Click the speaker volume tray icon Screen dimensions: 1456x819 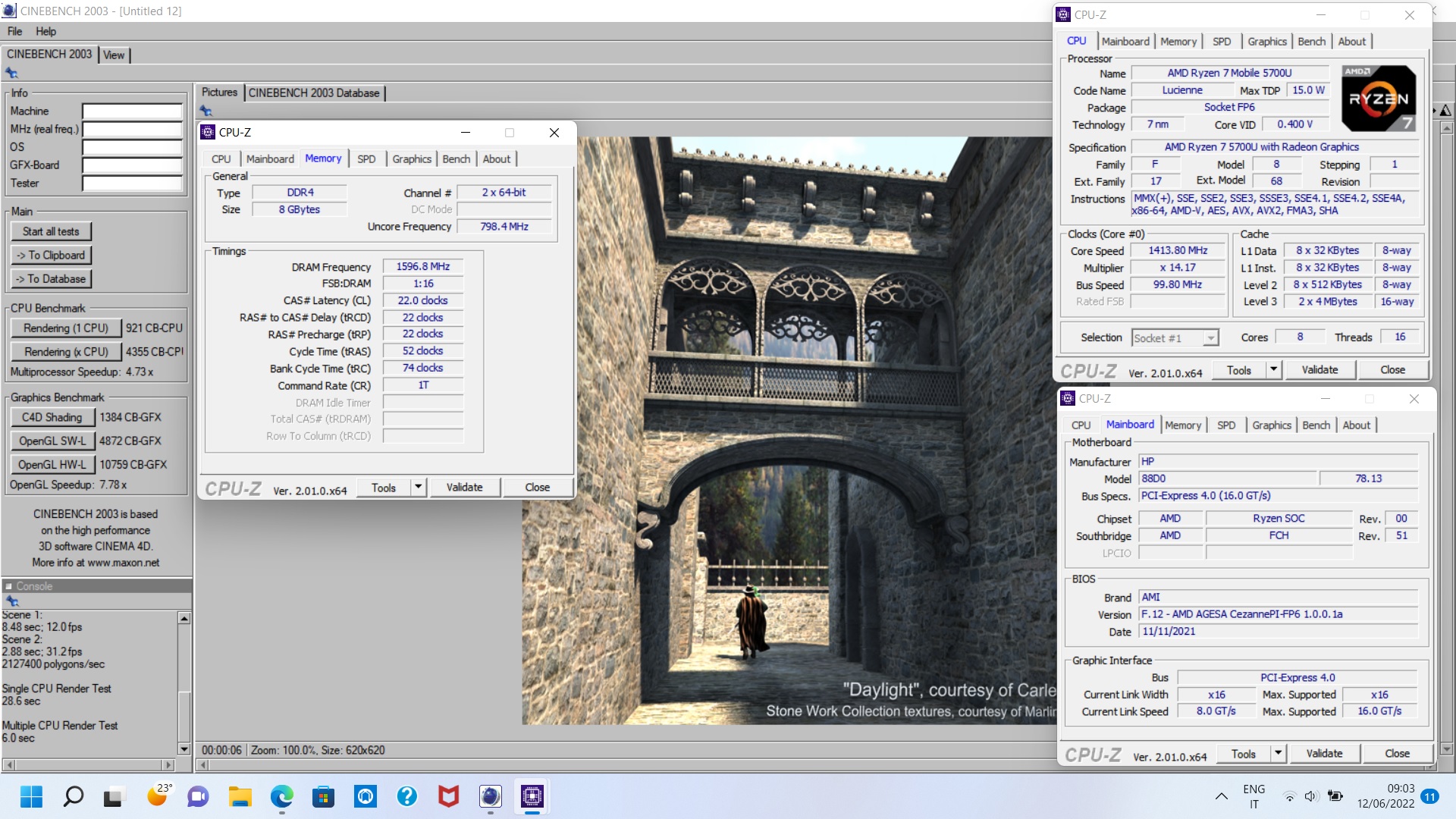pos(1311,796)
